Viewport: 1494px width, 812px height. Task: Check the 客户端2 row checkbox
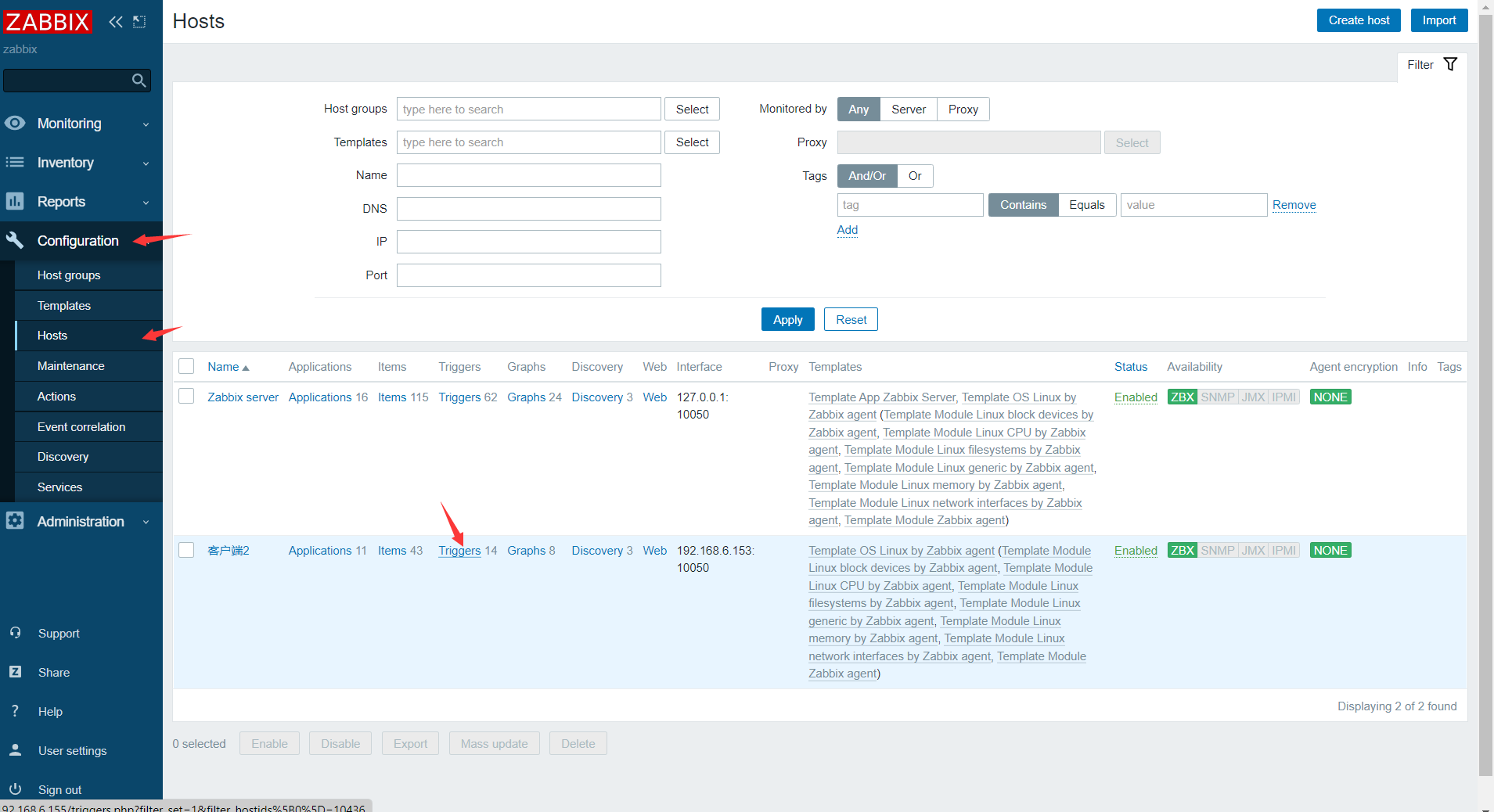186,550
